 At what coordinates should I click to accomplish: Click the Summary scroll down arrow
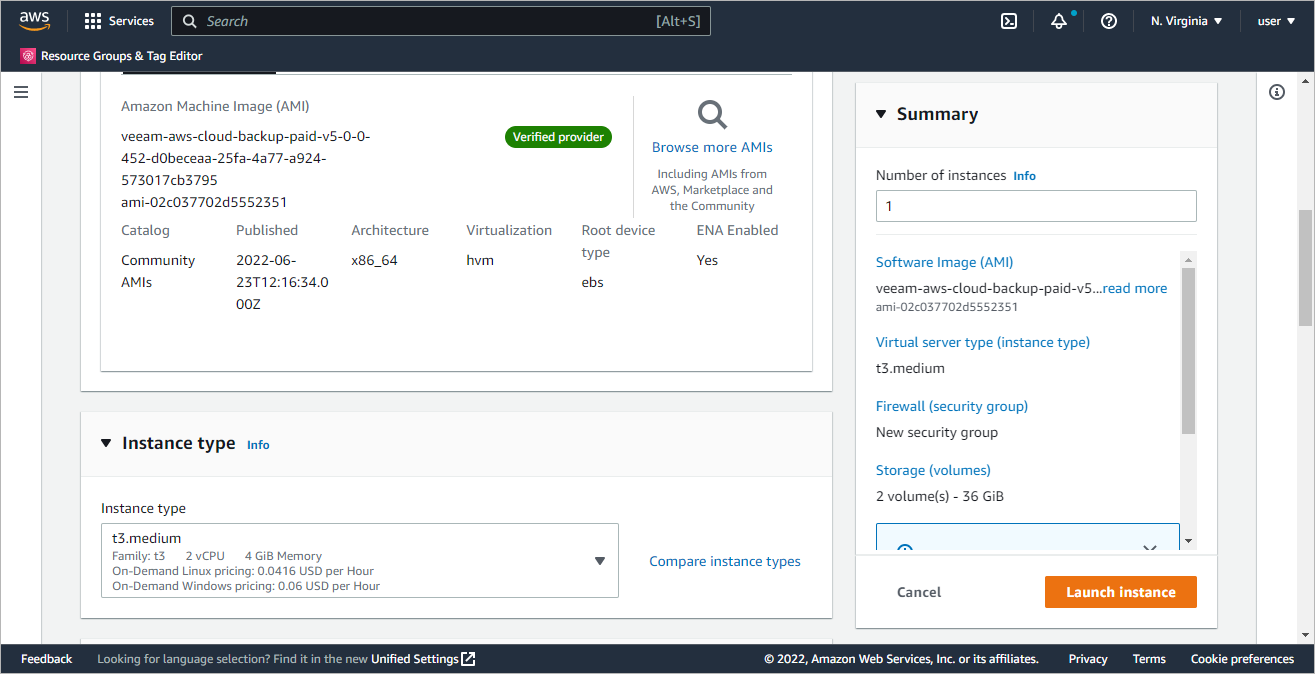[1188, 541]
